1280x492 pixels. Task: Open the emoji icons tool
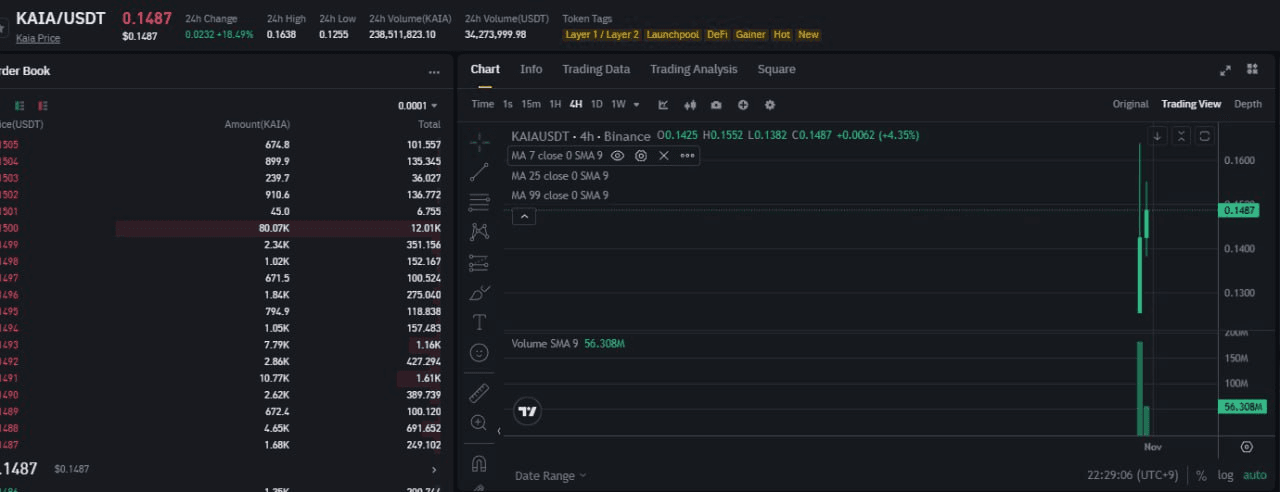pyautogui.click(x=479, y=353)
